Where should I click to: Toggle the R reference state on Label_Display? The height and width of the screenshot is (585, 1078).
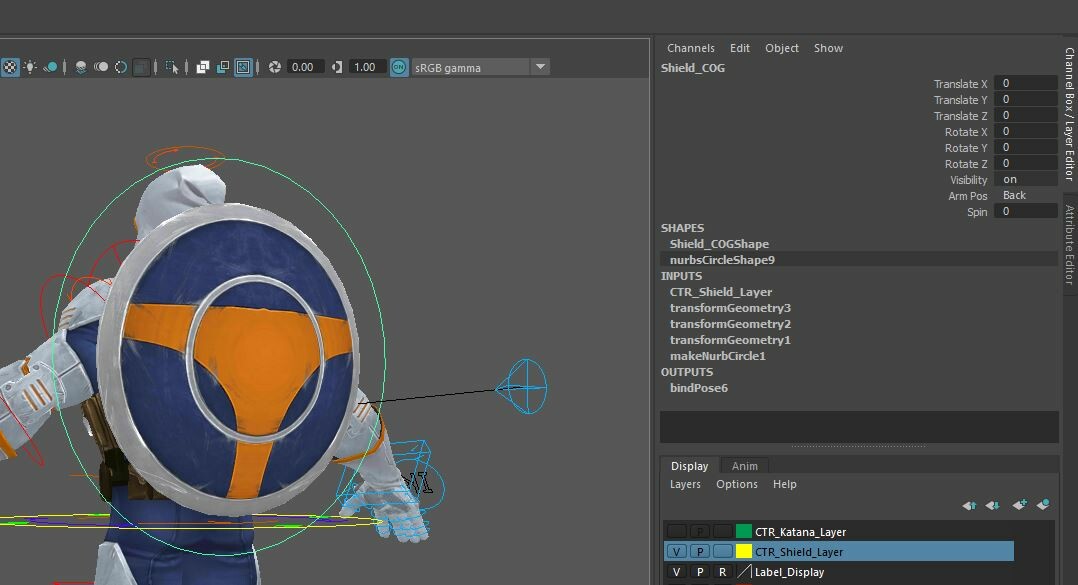723,571
